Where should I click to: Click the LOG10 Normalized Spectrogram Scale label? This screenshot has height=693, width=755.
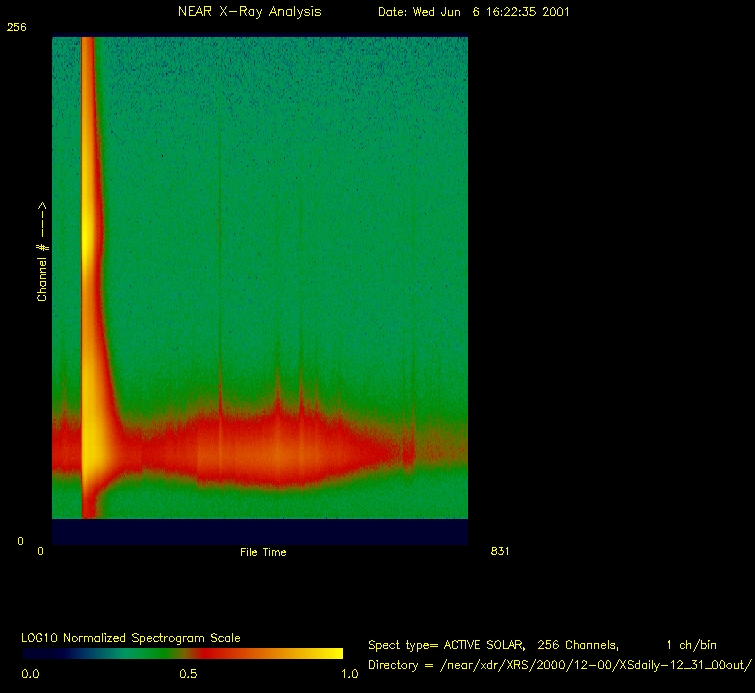131,638
